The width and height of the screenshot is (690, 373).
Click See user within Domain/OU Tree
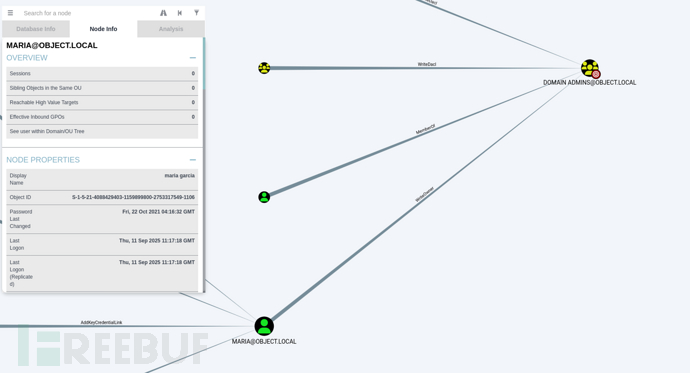pyautogui.click(x=102, y=132)
